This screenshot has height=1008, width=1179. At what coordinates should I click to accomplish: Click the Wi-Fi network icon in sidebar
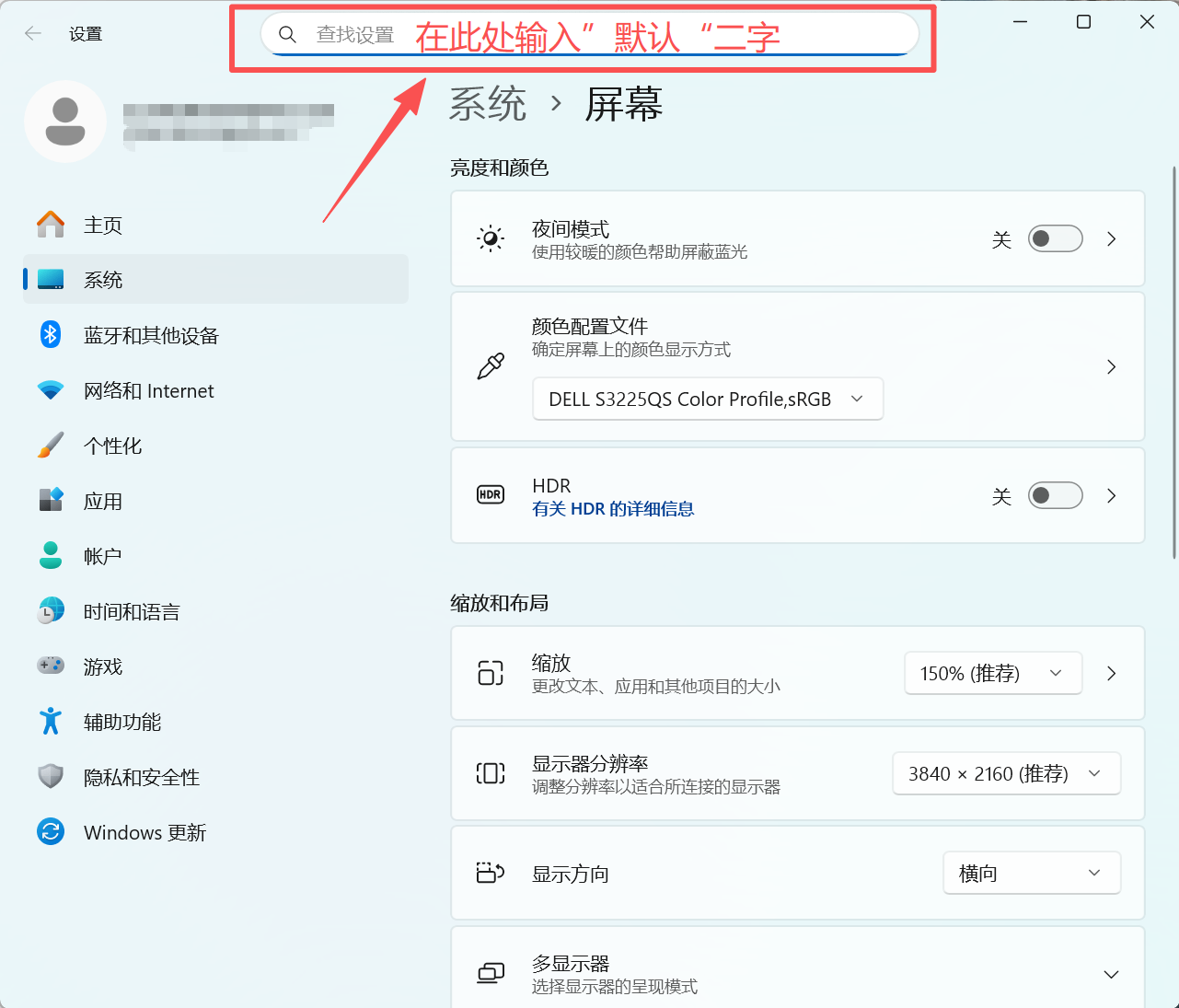click(51, 390)
